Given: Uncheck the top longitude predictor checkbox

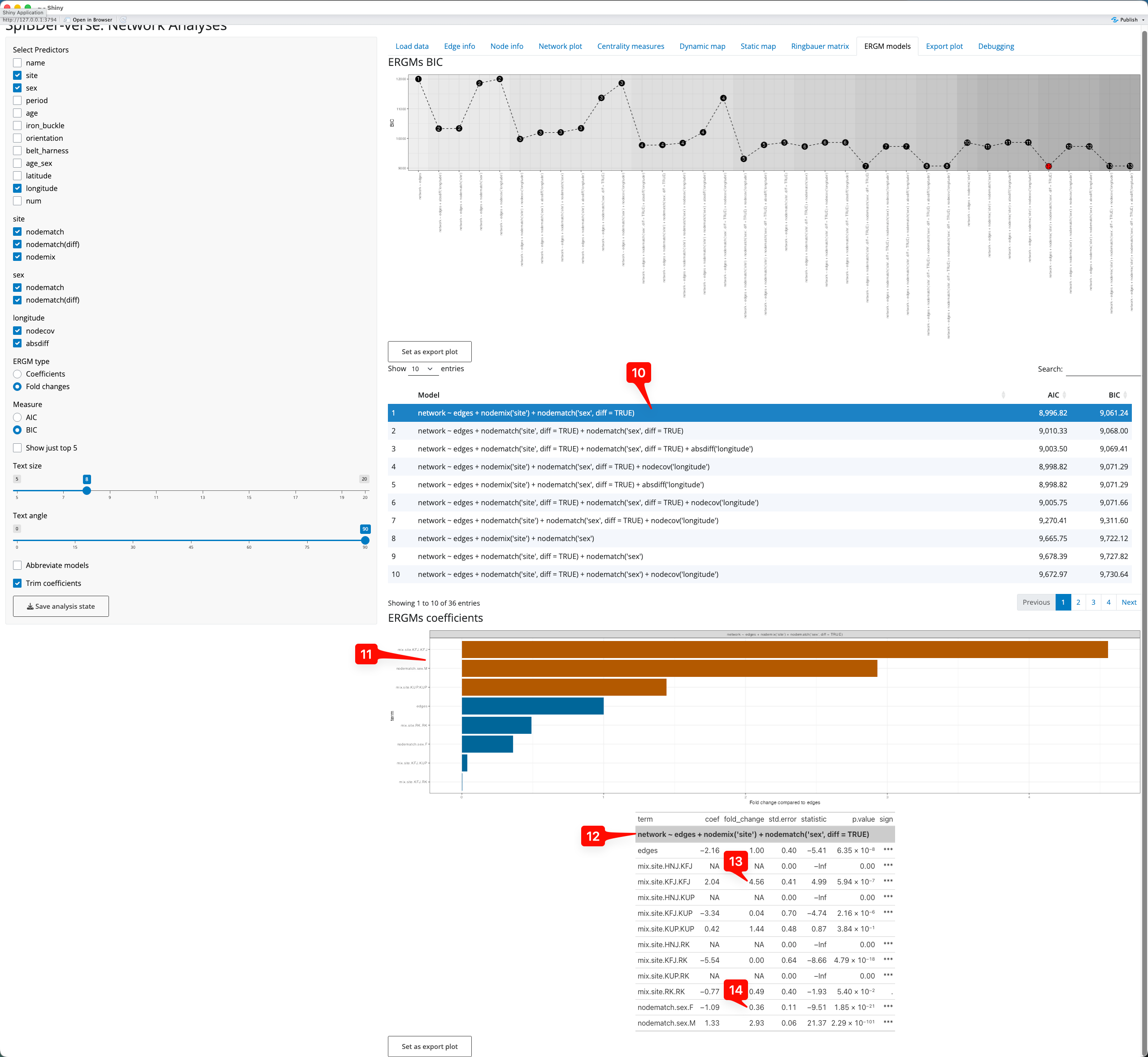Looking at the screenshot, I should coord(17,189).
